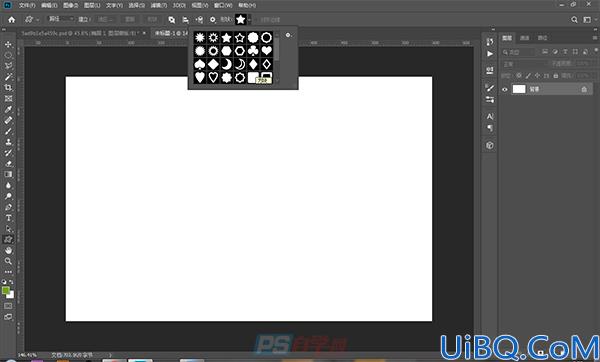600x362 pixels.
Task: Select the Pen tool
Action: coord(8,207)
